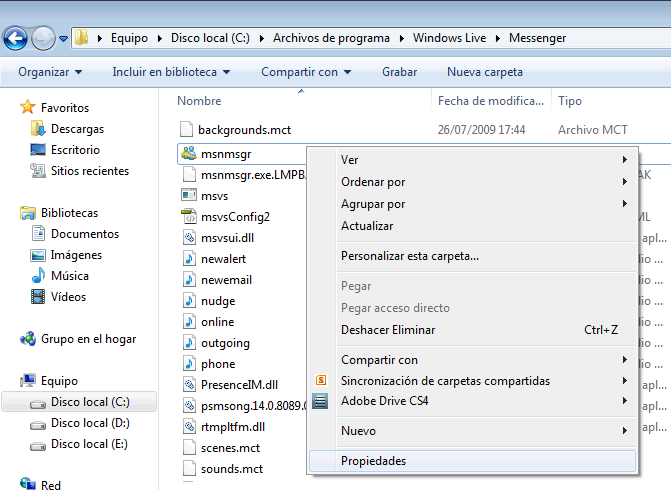Expand arrow between Equipo and Disco local
Image resolution: width=671 pixels, height=490 pixels.
(160, 39)
